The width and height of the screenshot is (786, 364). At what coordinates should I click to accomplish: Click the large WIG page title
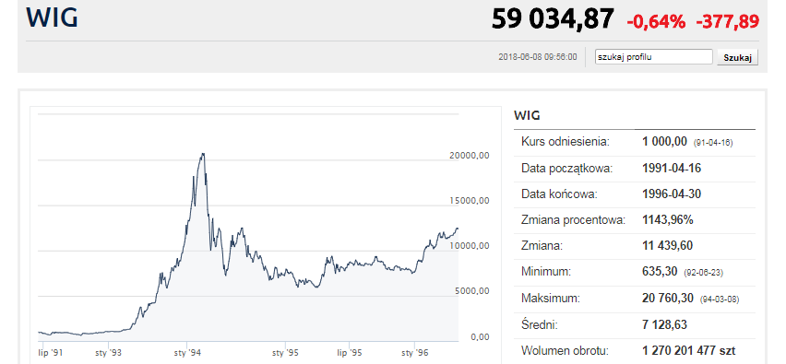point(52,17)
